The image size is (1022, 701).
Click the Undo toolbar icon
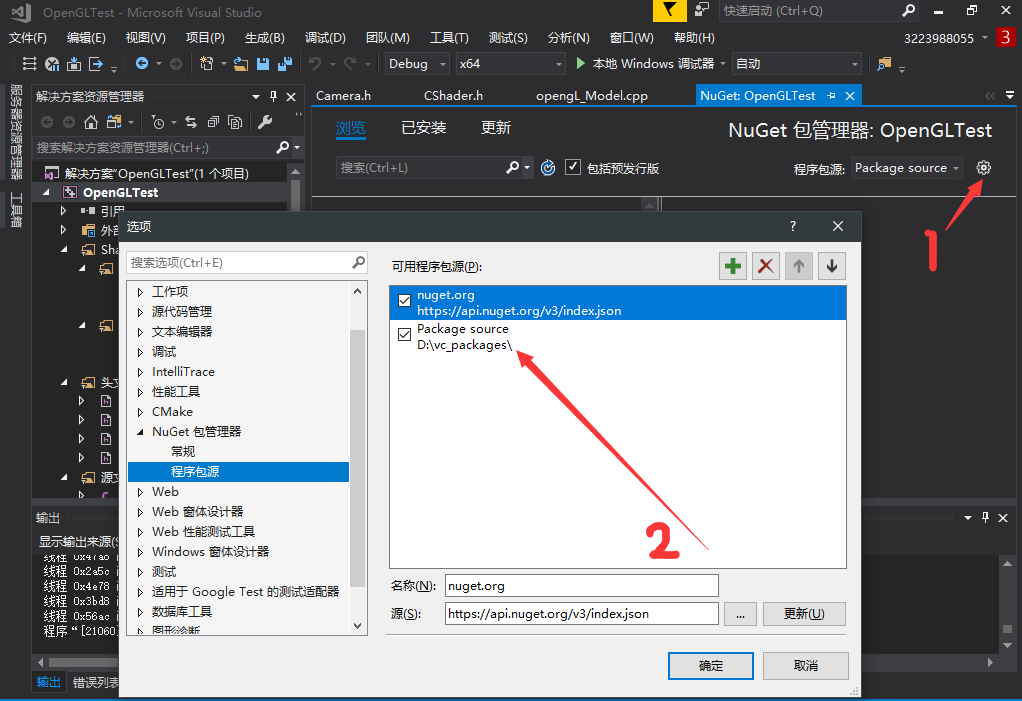[315, 64]
